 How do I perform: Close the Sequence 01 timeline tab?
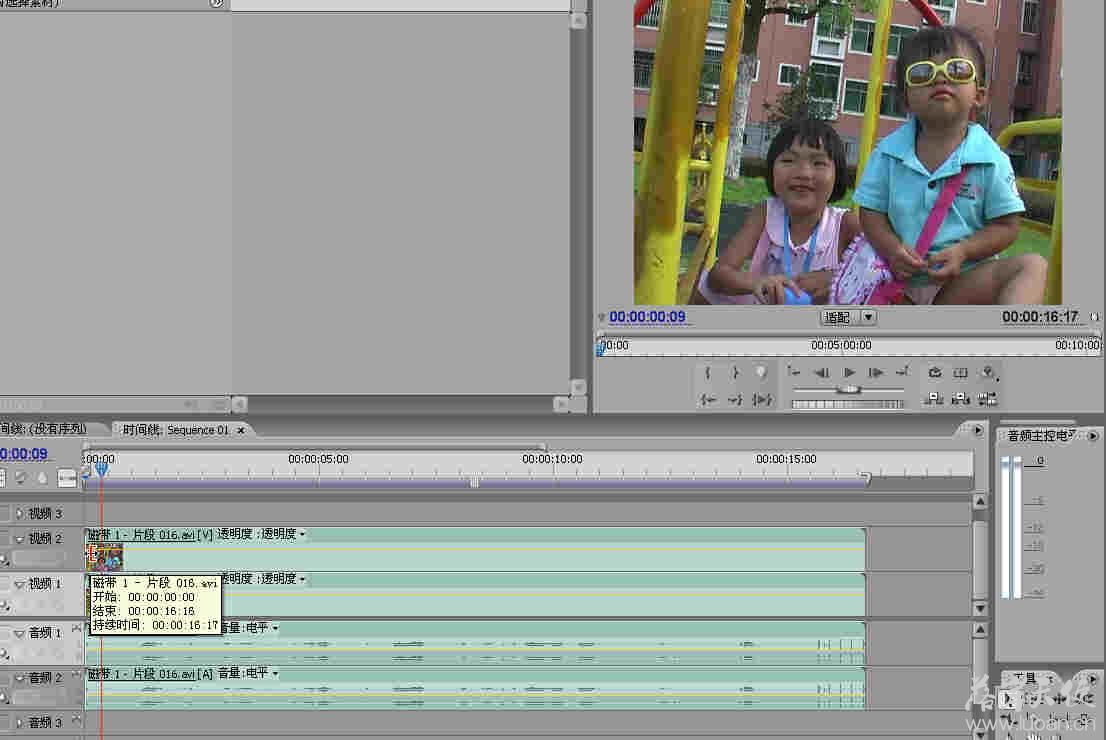(241, 430)
